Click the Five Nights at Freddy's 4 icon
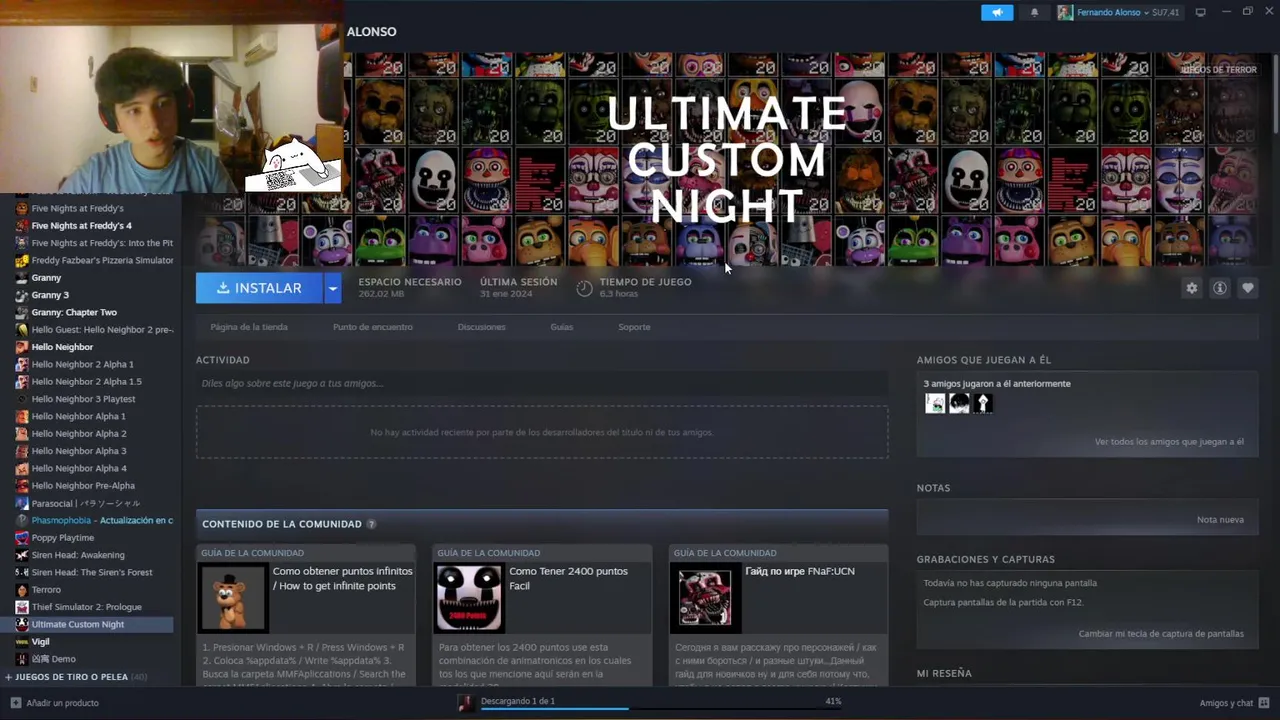The height and width of the screenshot is (720, 1280). coord(22,225)
